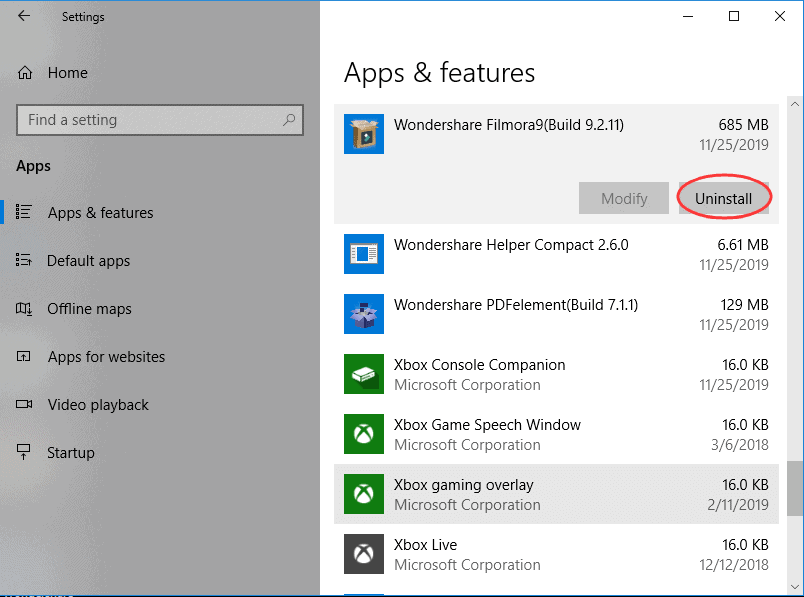
Task: Click the 12/12/2018 install date
Action: pos(734,565)
